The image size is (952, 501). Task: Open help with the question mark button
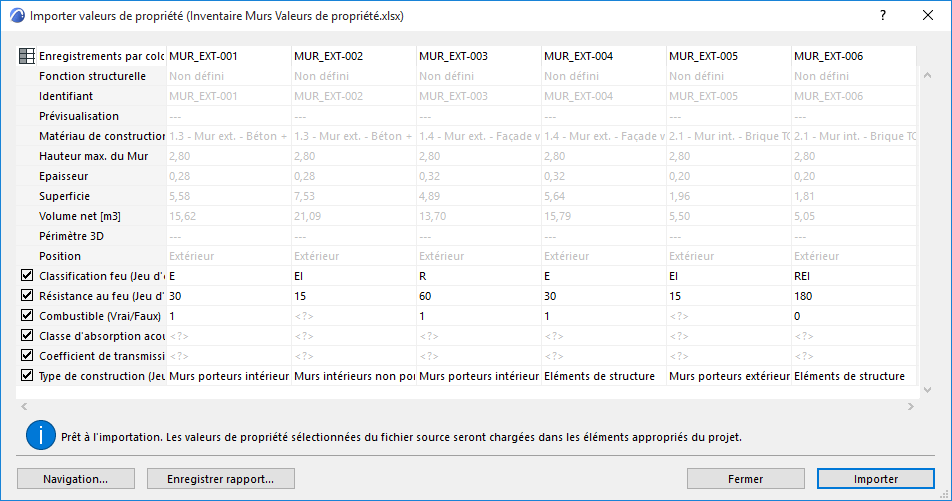[883, 15]
